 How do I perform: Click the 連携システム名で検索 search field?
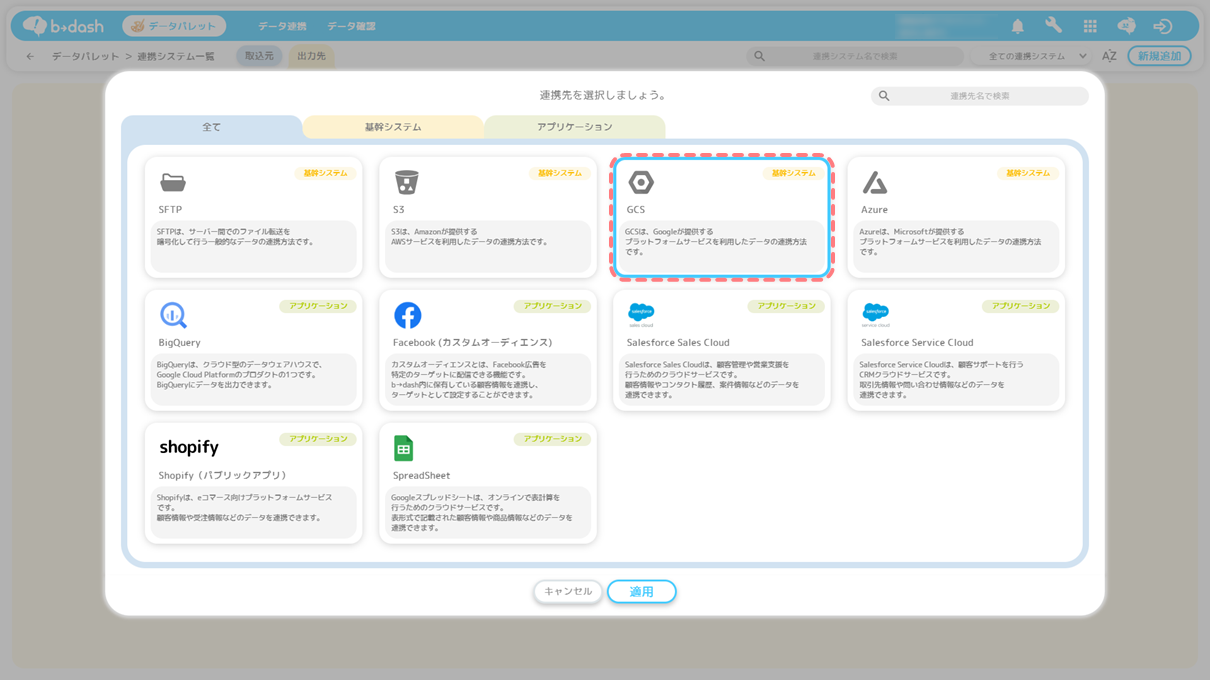coord(855,56)
